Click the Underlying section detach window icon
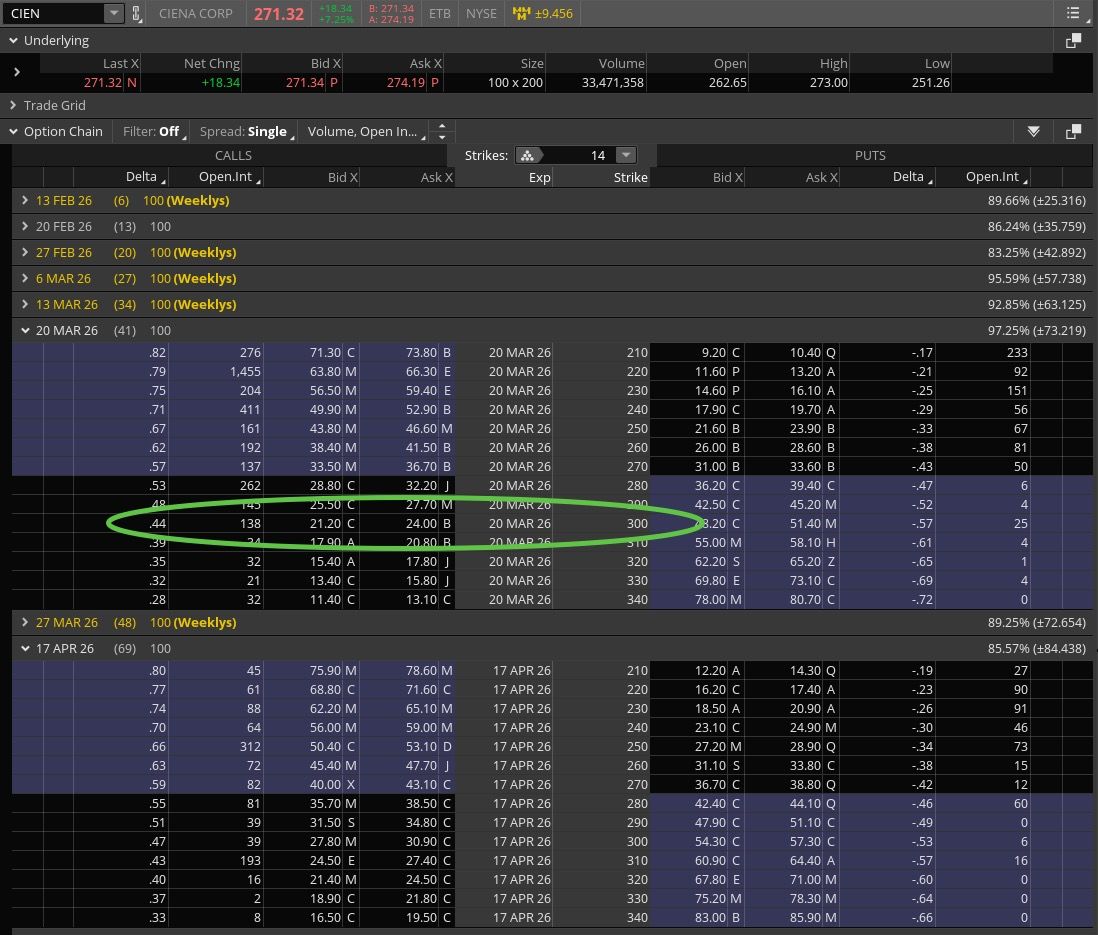Image resolution: width=1098 pixels, height=935 pixels. pyautogui.click(x=1073, y=41)
